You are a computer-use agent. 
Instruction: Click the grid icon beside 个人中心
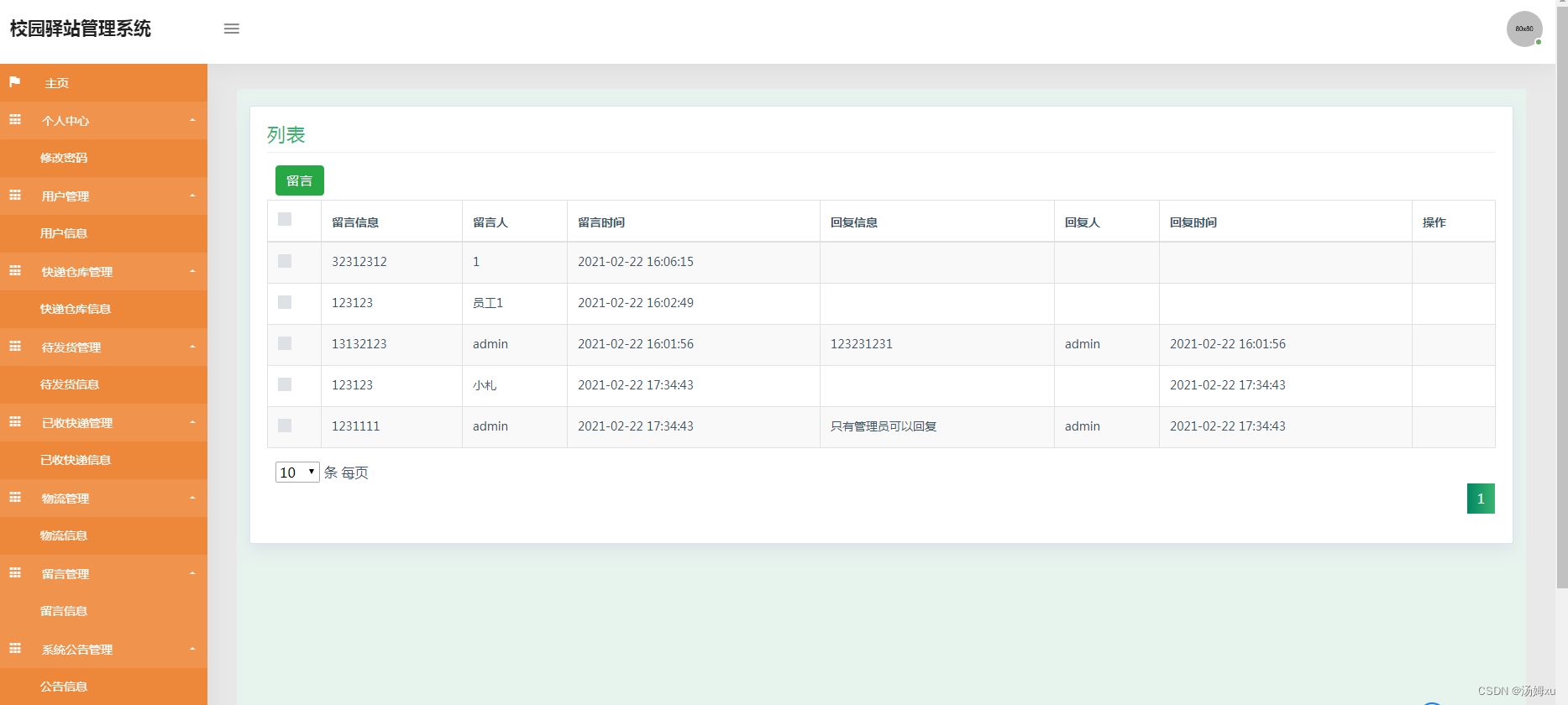[x=15, y=120]
